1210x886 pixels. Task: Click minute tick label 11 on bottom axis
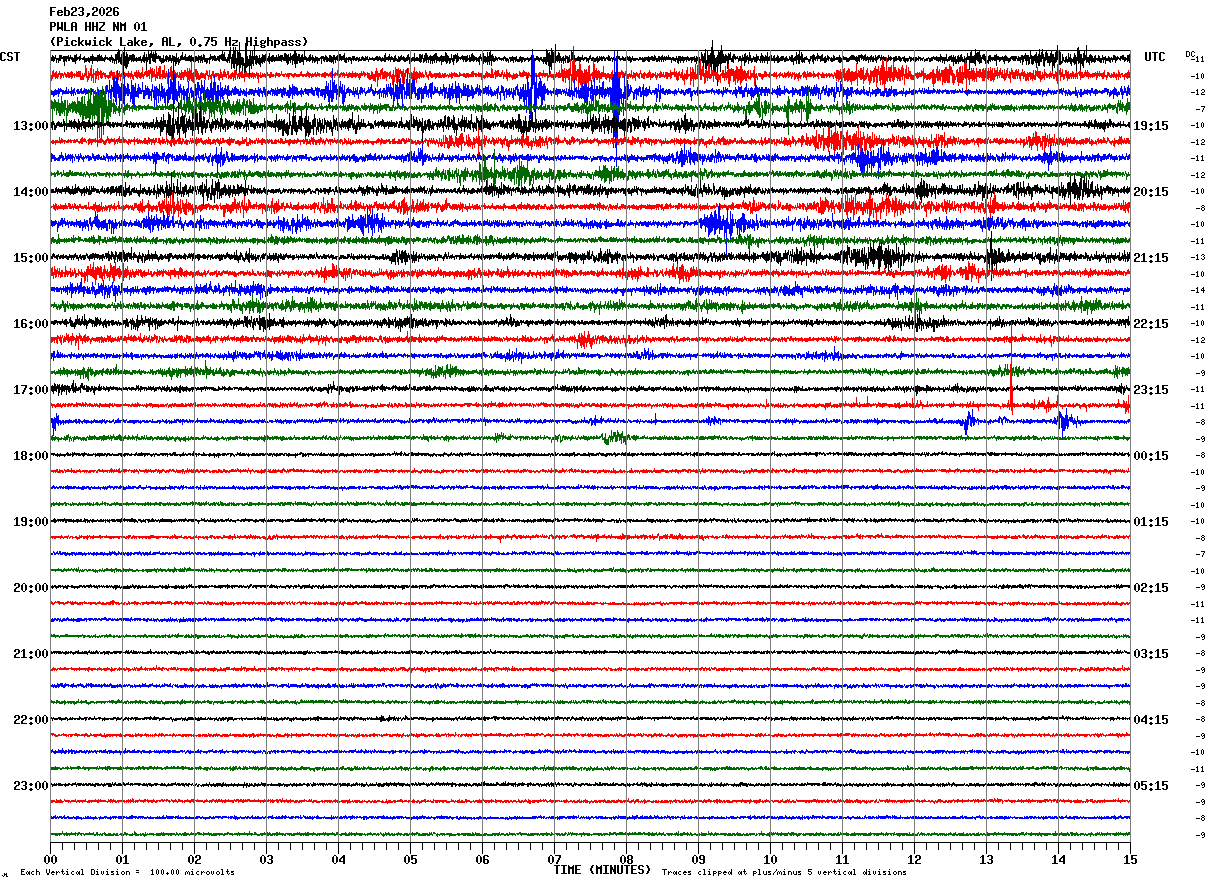842,859
